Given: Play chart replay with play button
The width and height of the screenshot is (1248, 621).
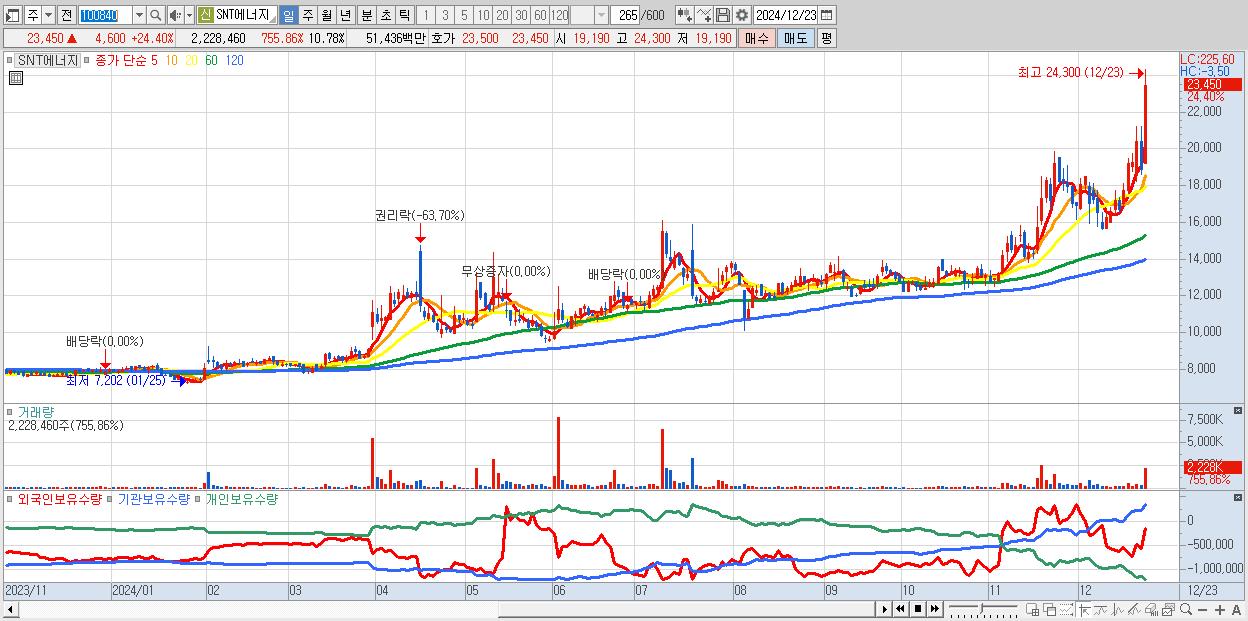Looking at the screenshot, I should [885, 609].
